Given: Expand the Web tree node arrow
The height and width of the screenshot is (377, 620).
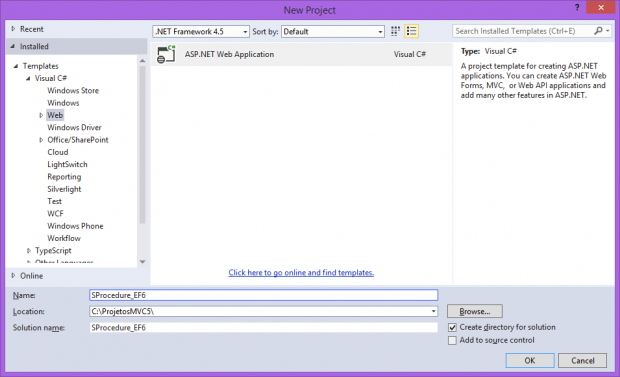Looking at the screenshot, I should pyautogui.click(x=41, y=116).
